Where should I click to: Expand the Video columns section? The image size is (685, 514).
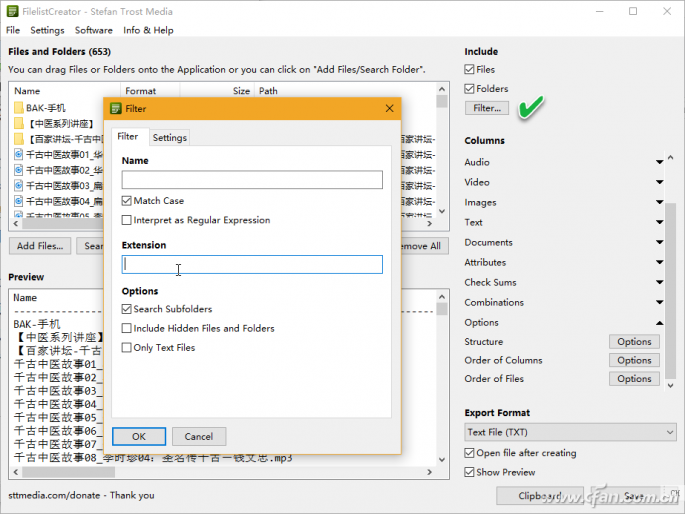click(x=660, y=182)
